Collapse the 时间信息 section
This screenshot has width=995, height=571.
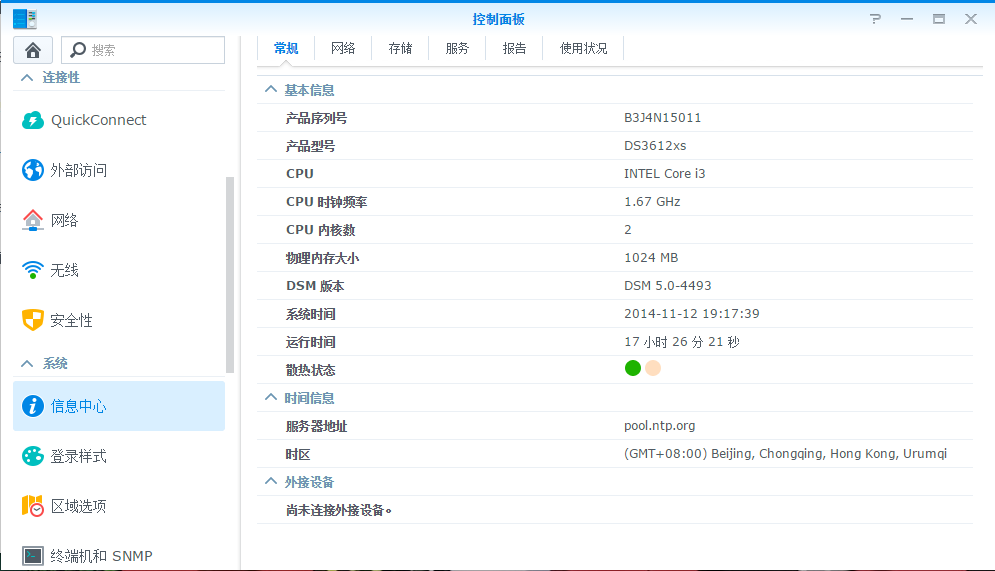point(270,398)
